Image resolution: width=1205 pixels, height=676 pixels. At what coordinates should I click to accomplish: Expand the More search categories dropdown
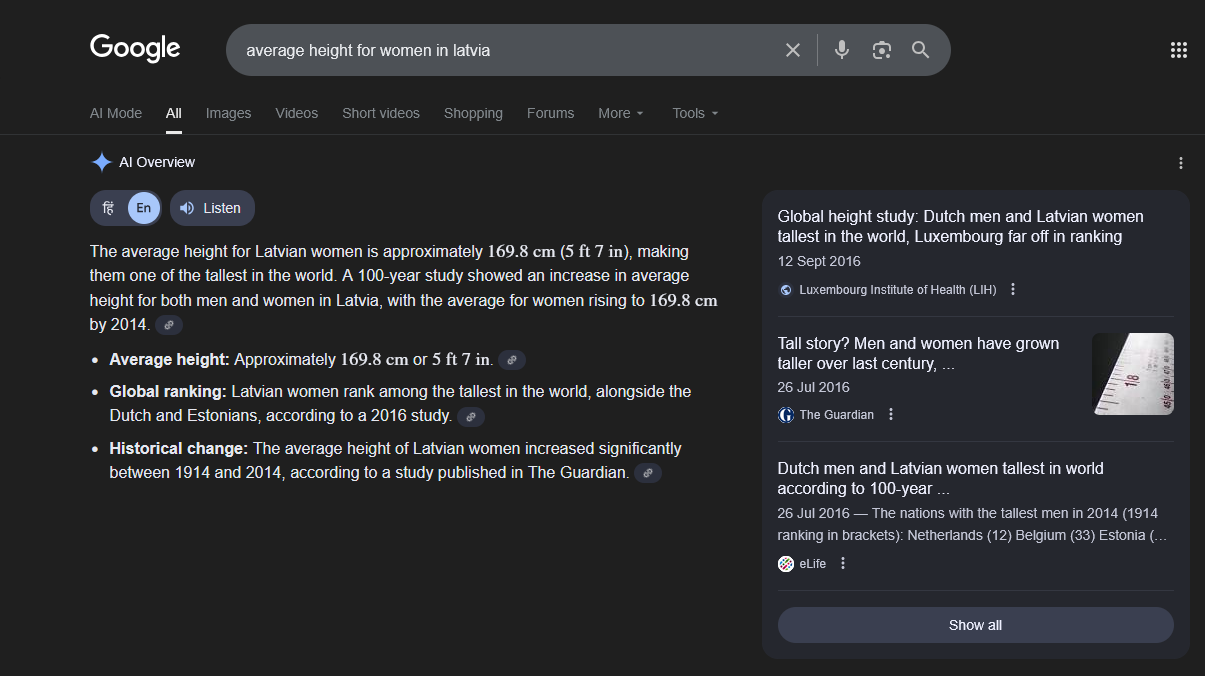[x=621, y=113]
